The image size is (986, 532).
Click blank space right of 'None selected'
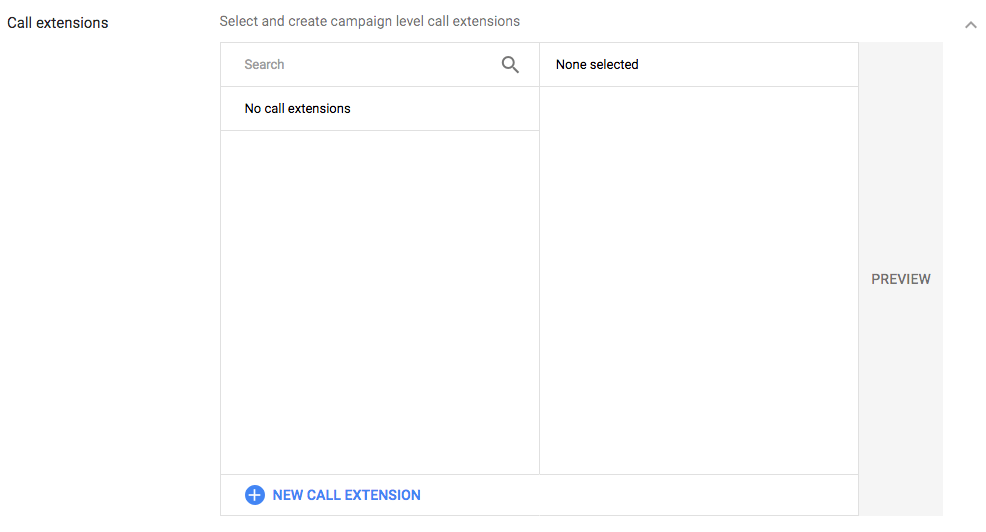pos(750,65)
